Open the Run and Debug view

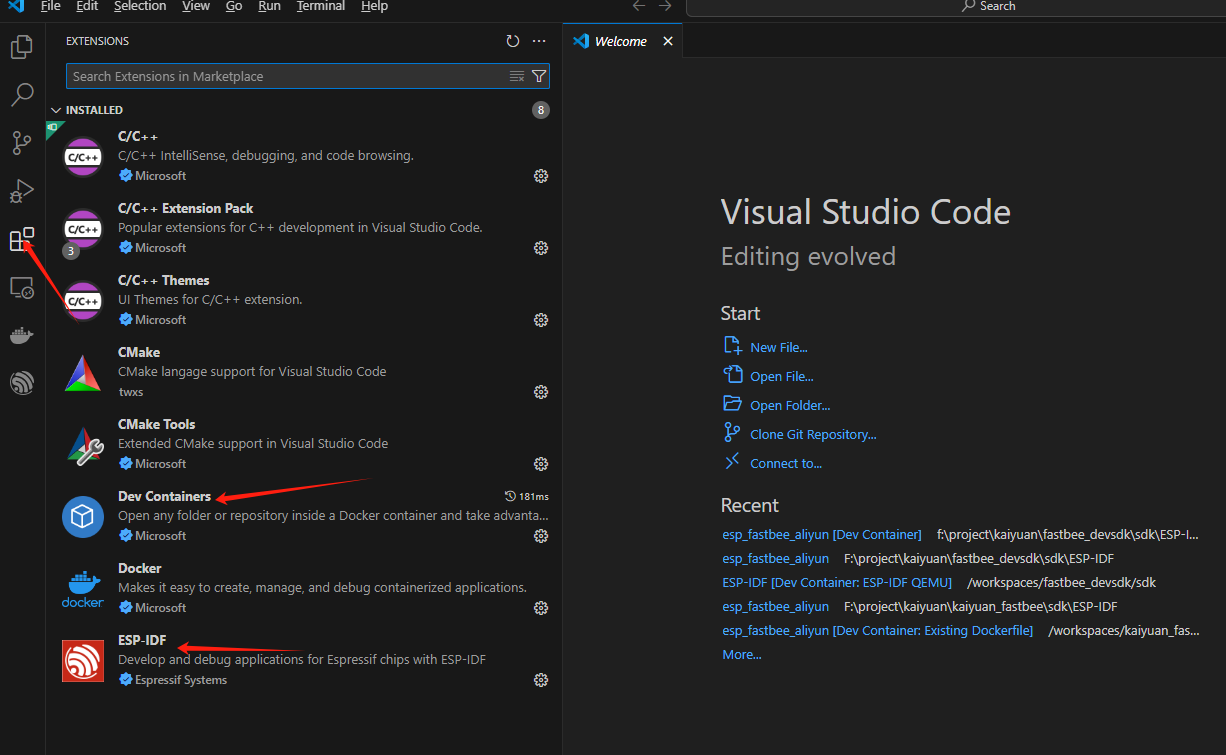point(22,191)
